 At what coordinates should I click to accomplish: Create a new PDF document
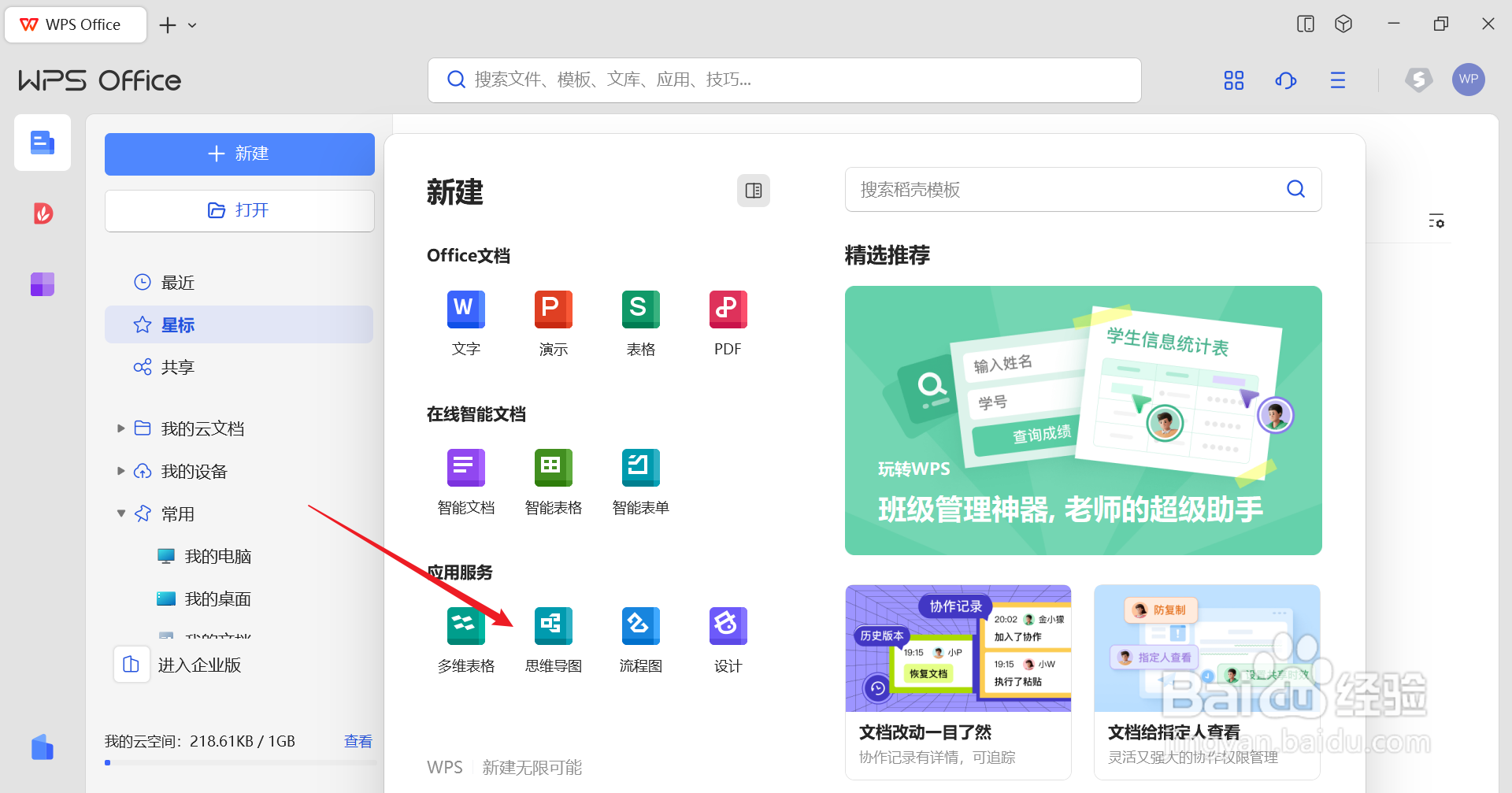point(728,323)
